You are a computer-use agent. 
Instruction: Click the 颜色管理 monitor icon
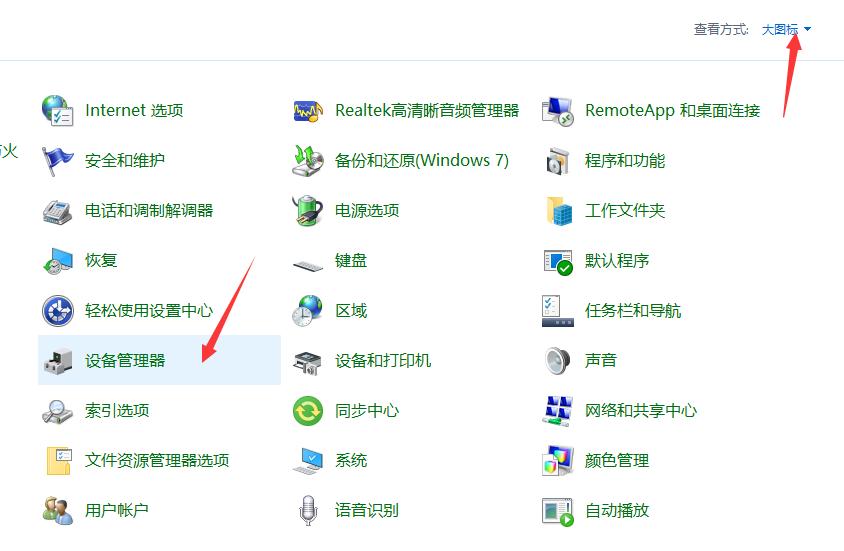[x=558, y=461]
